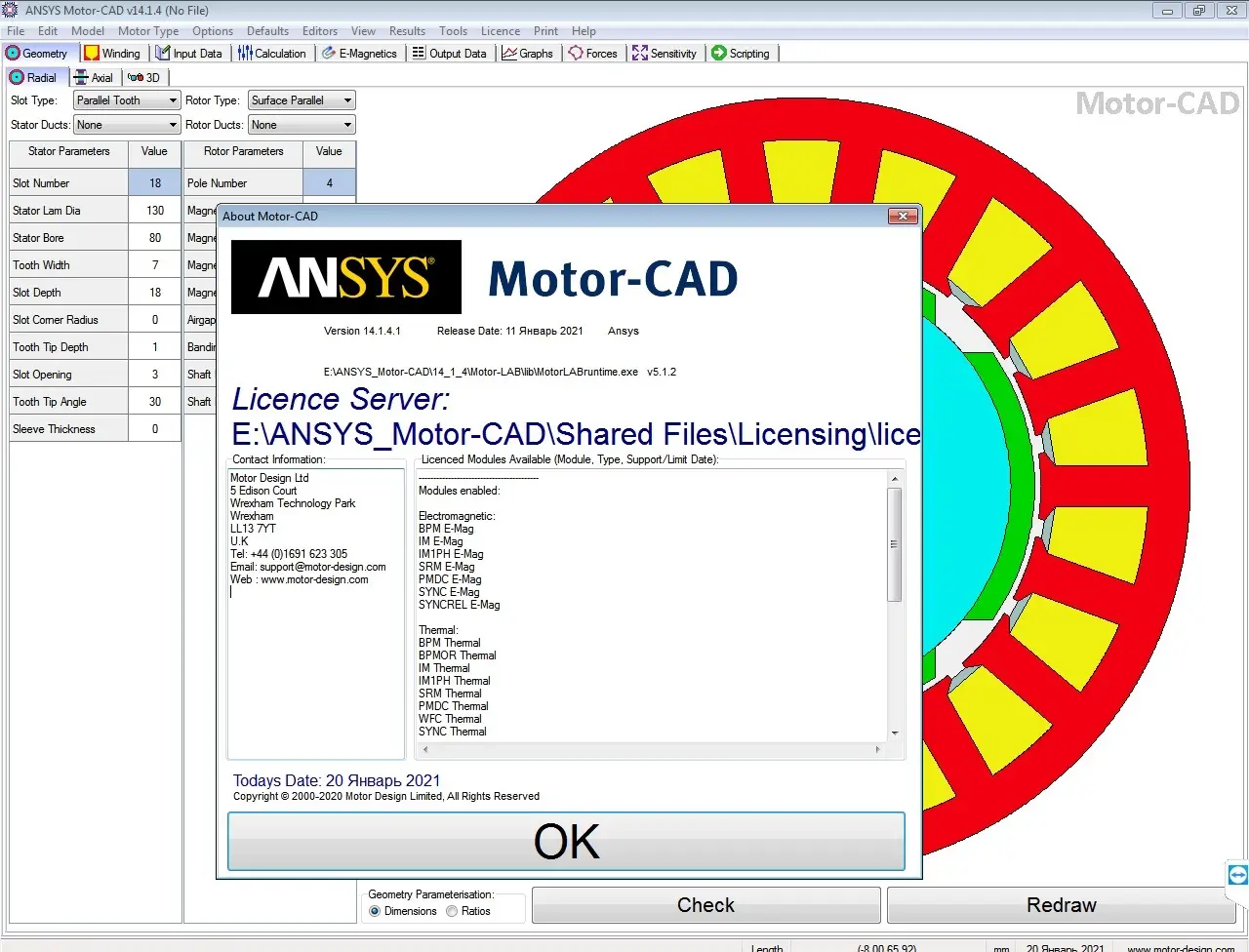Screen dimensions: 1249x952
Task: Click the OK button in About dialog
Action: (566, 842)
